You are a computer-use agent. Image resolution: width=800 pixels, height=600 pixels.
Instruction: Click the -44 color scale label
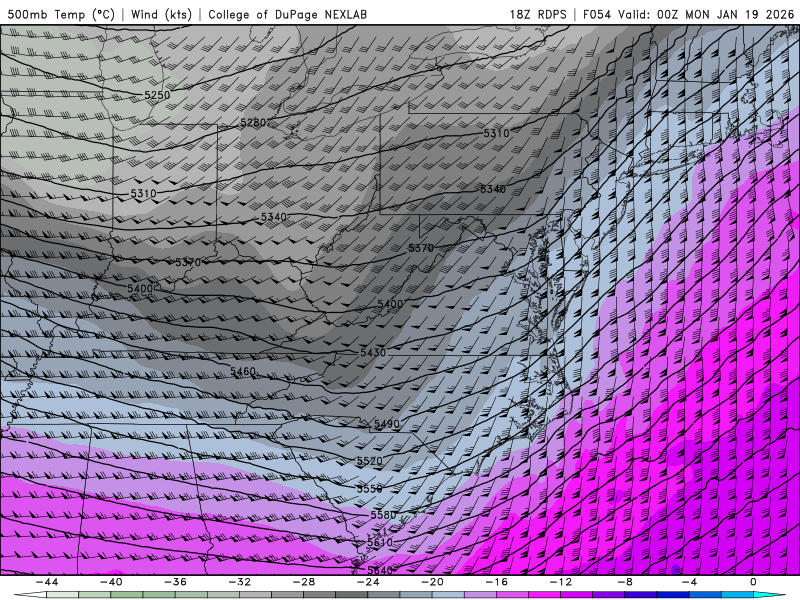pyautogui.click(x=47, y=582)
